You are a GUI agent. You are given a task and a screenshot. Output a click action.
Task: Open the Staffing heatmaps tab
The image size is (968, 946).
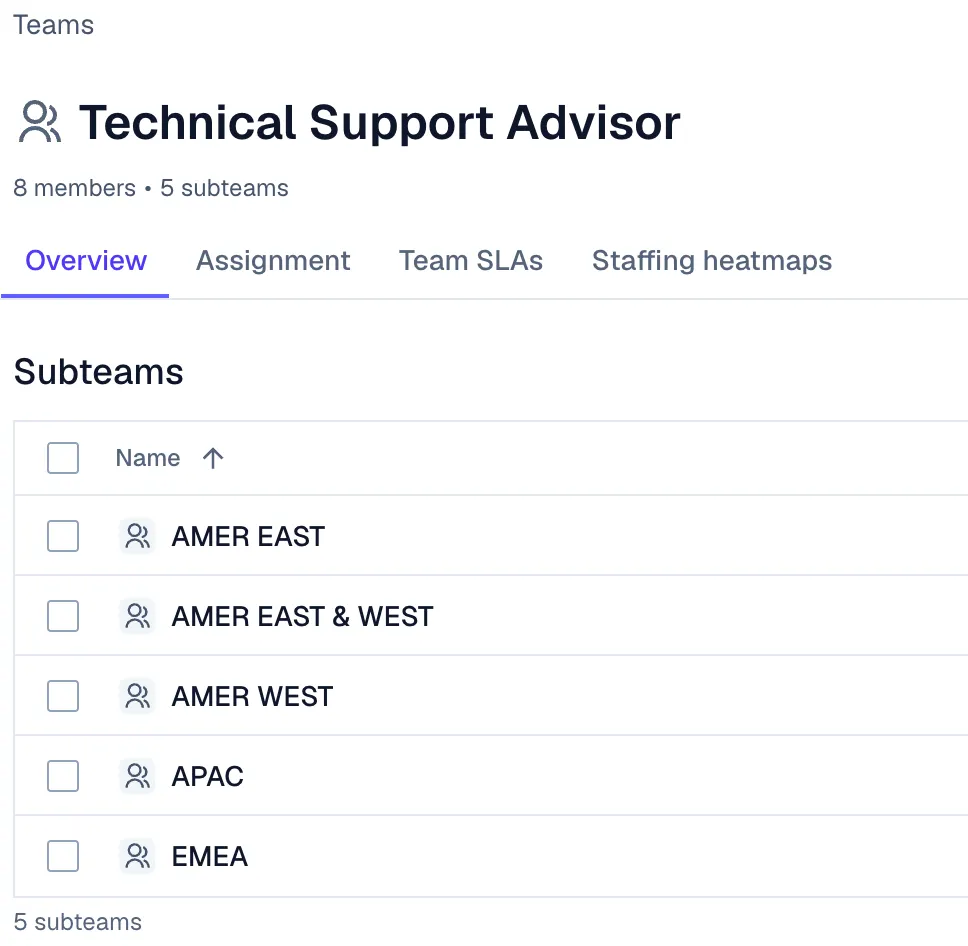tap(712, 261)
